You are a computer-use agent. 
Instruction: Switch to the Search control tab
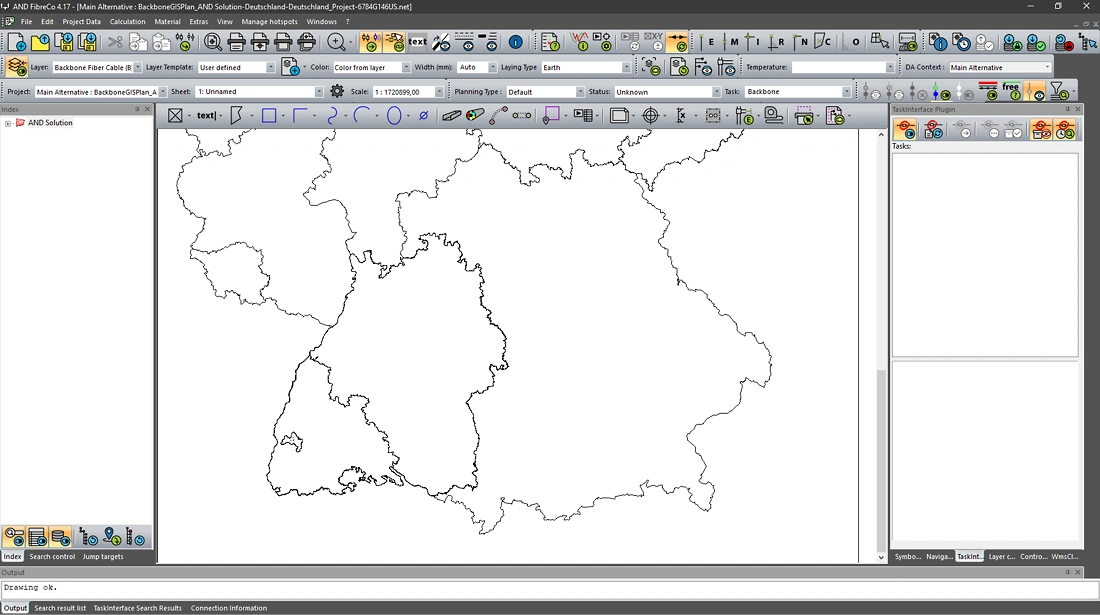(52, 557)
